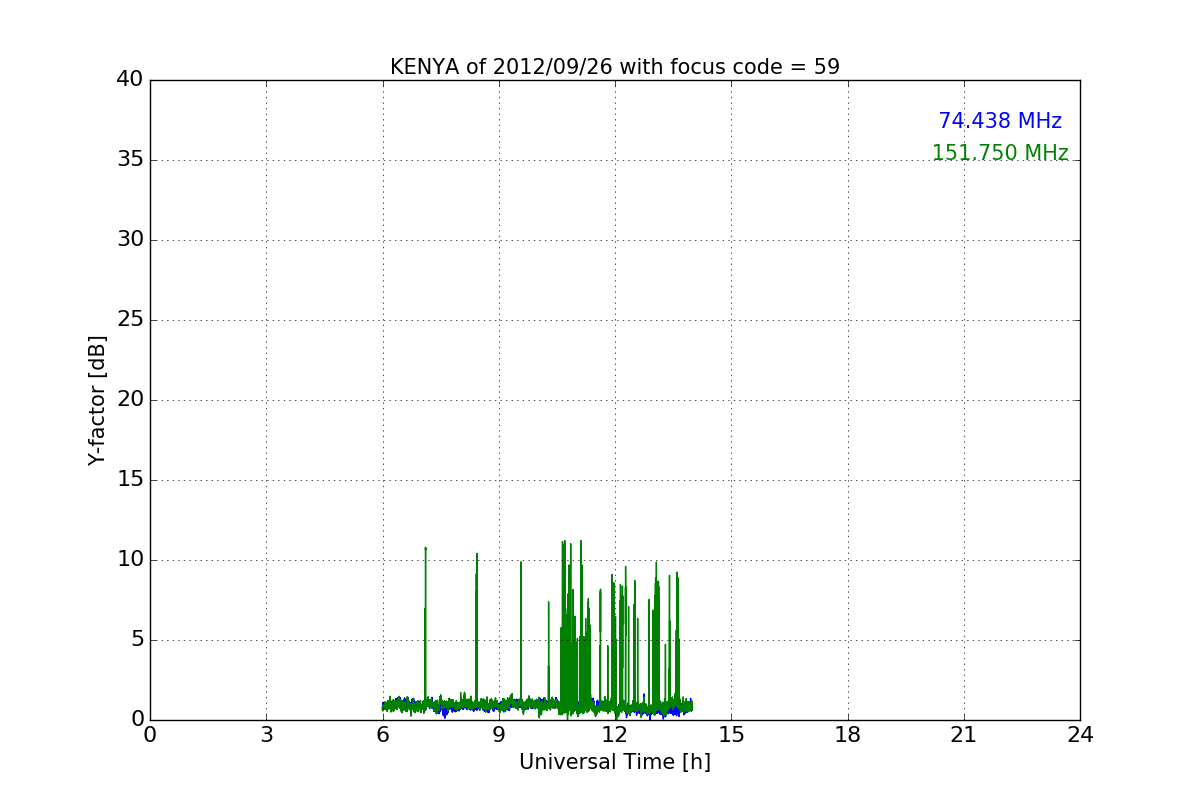Click the green spike just after 7 h

[x=425, y=625]
